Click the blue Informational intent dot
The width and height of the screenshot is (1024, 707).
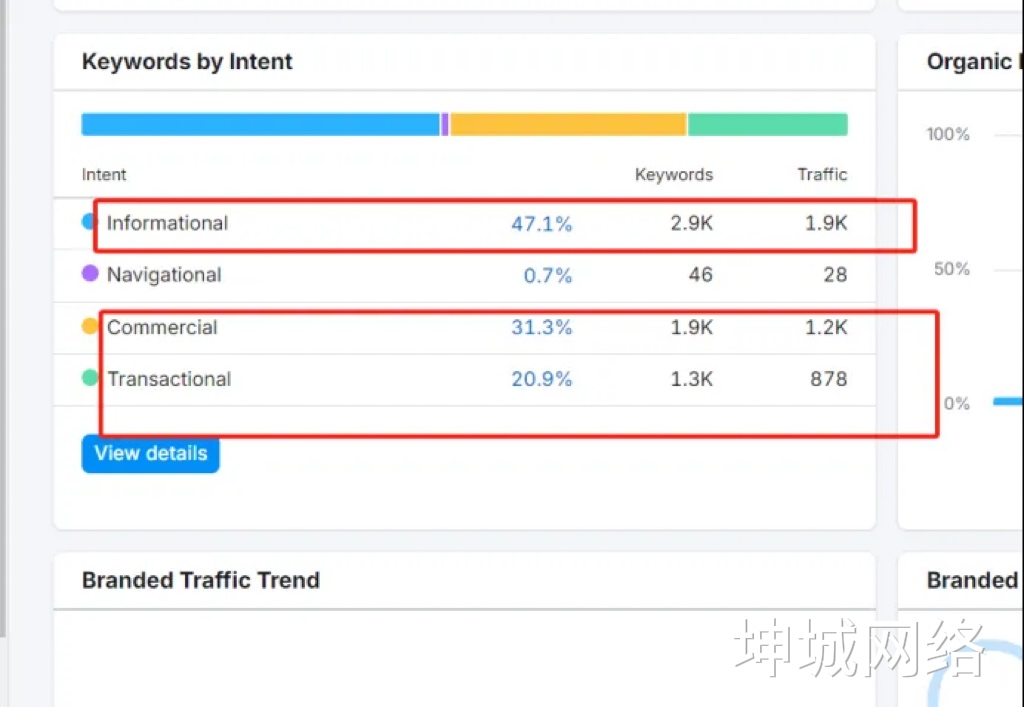pos(89,222)
